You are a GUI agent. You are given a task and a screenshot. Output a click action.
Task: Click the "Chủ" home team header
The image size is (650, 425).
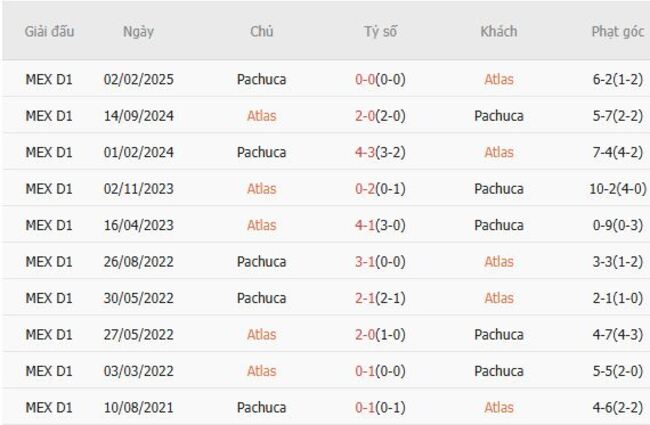point(262,31)
